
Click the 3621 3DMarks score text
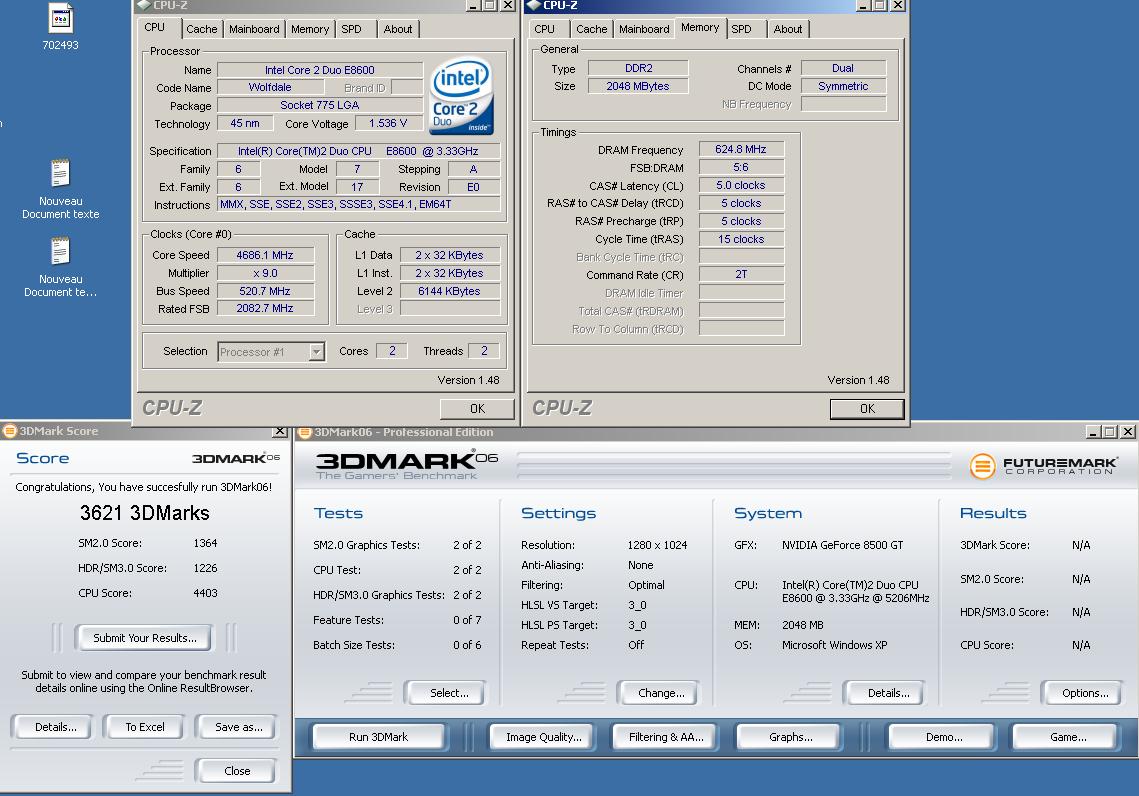coord(145,513)
